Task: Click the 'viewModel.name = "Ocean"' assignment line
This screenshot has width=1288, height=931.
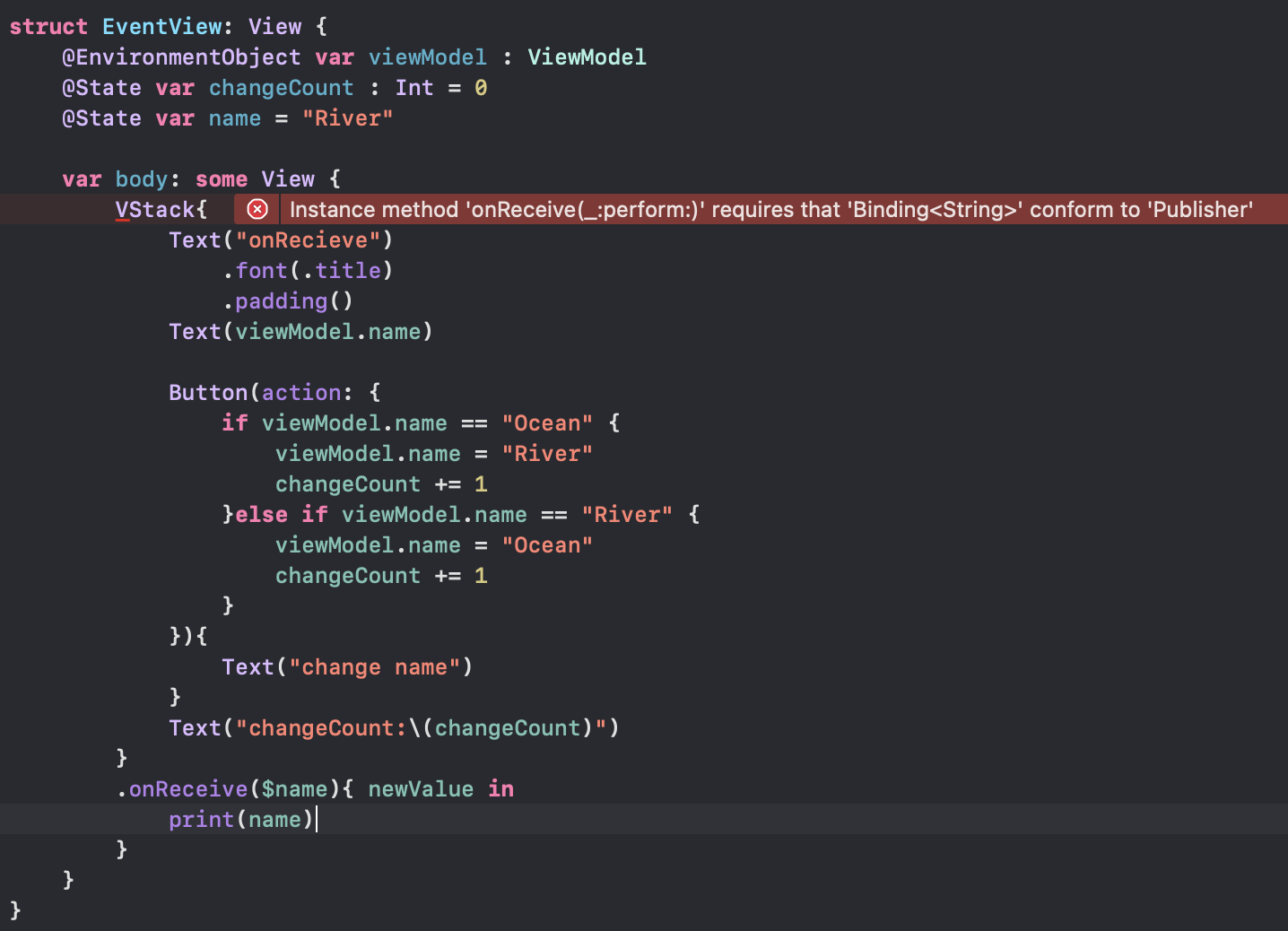Action: 434,545
